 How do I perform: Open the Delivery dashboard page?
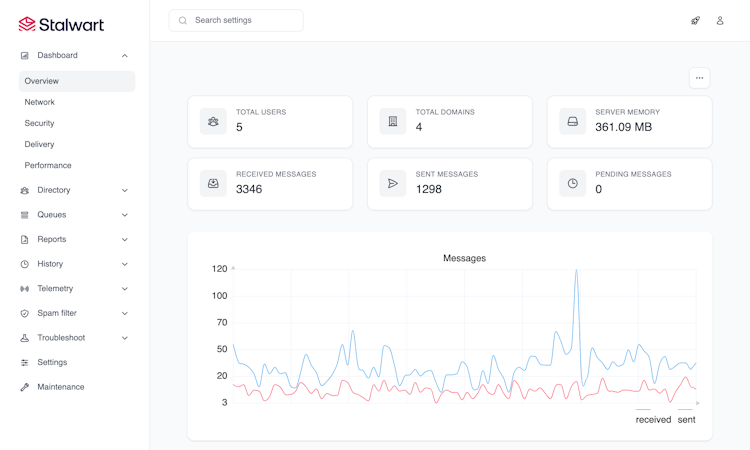pyautogui.click(x=39, y=144)
